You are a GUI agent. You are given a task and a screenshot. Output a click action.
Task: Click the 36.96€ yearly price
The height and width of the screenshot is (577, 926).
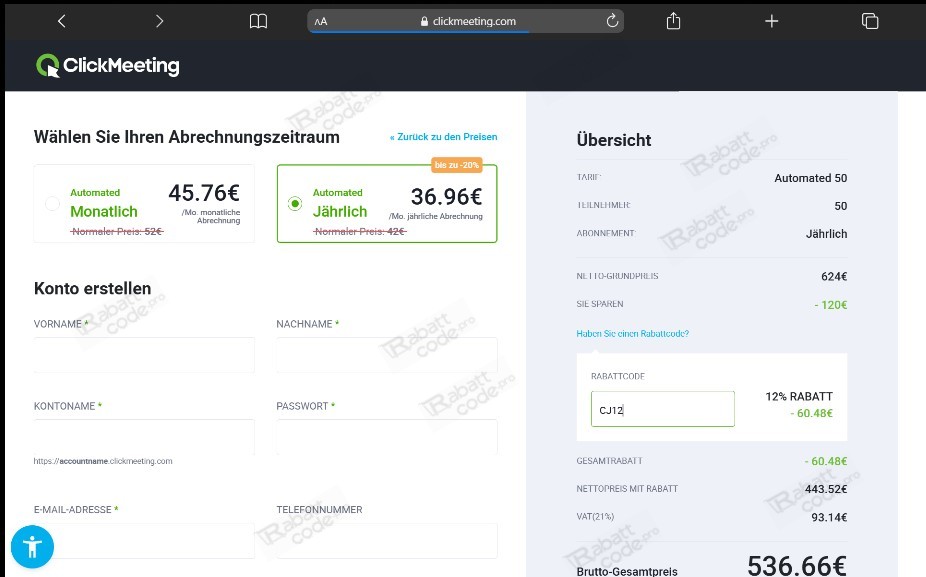pyautogui.click(x=446, y=197)
